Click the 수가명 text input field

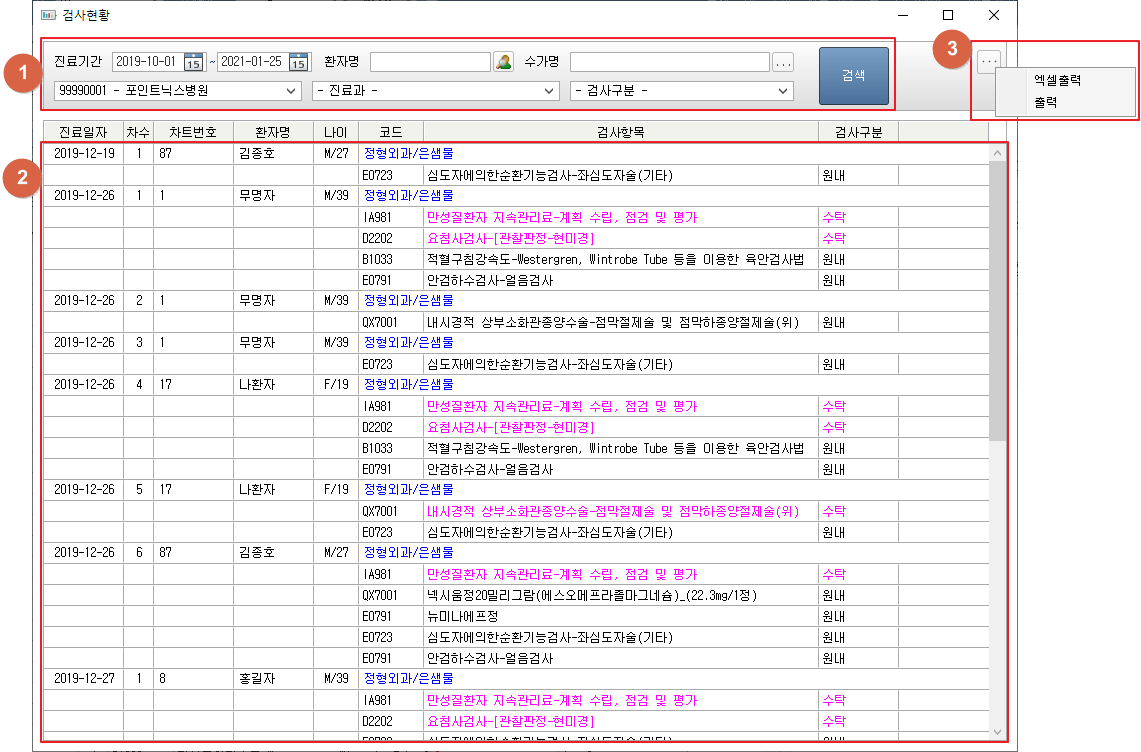[669, 62]
